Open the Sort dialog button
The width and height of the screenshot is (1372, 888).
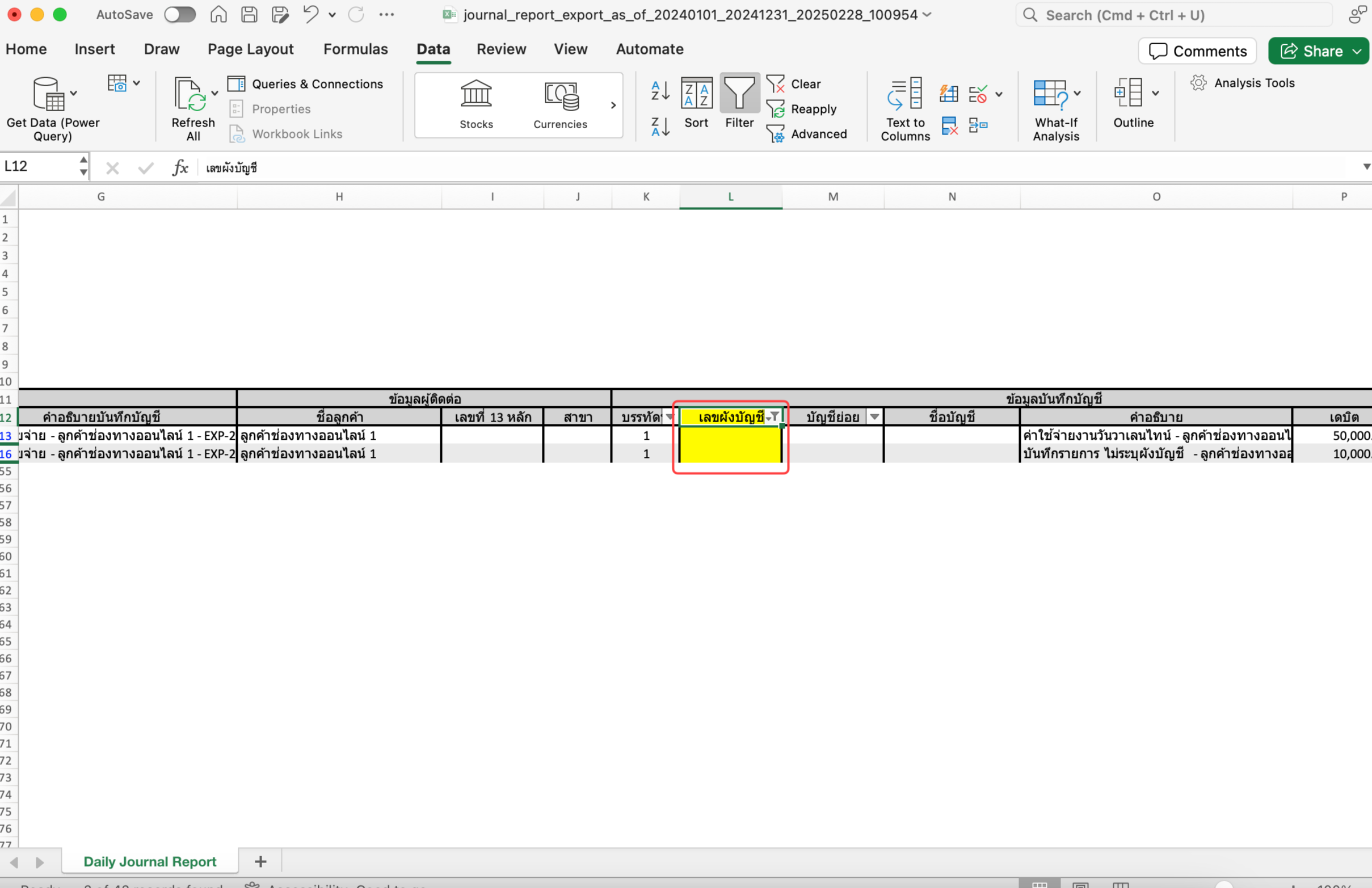[x=696, y=103]
